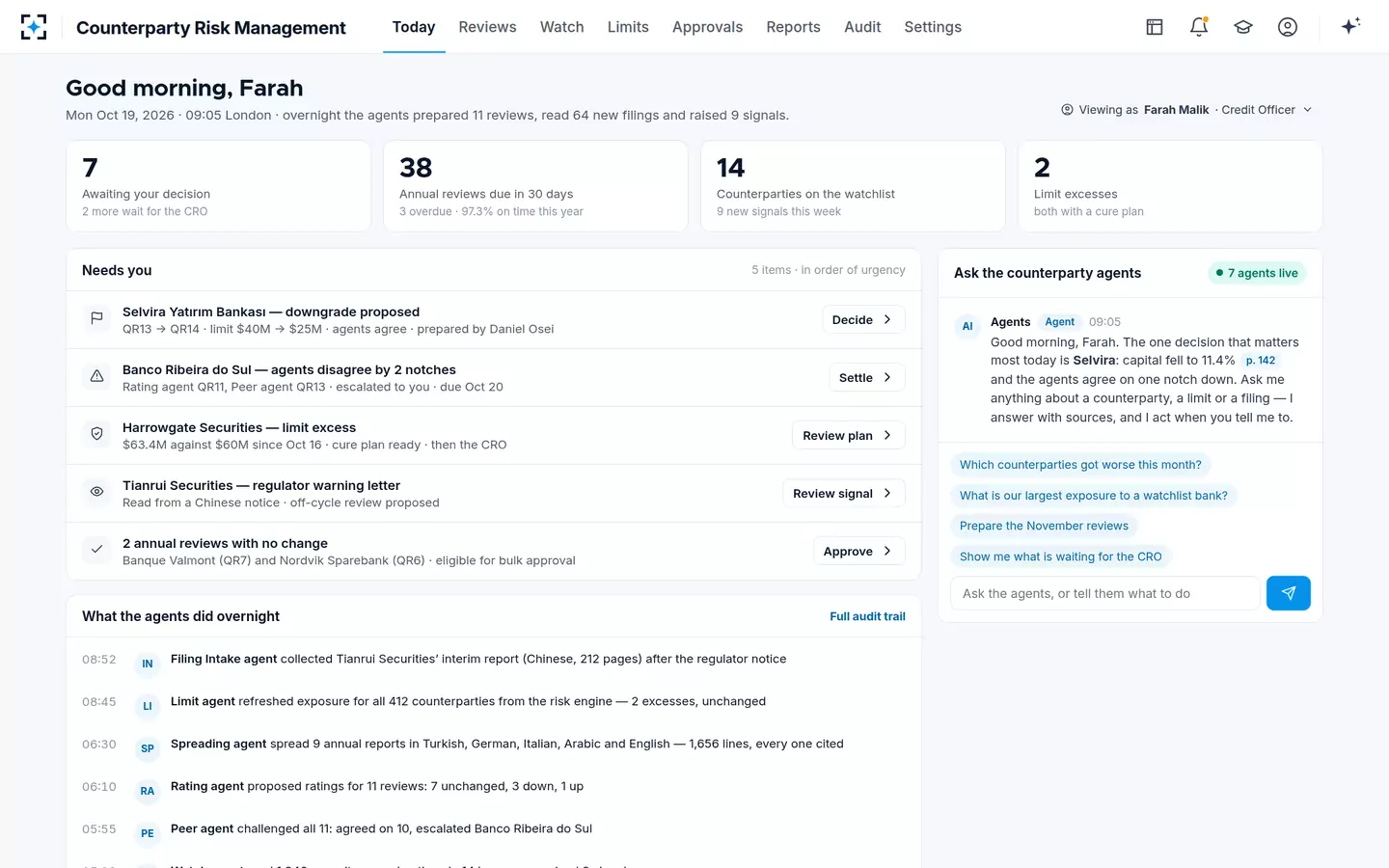
Task: Open the notifications bell
Action: coord(1199,27)
